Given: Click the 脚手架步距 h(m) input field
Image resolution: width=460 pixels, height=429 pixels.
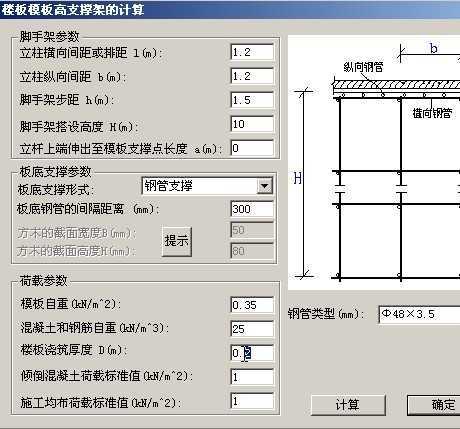Looking at the screenshot, I should 252,100.
